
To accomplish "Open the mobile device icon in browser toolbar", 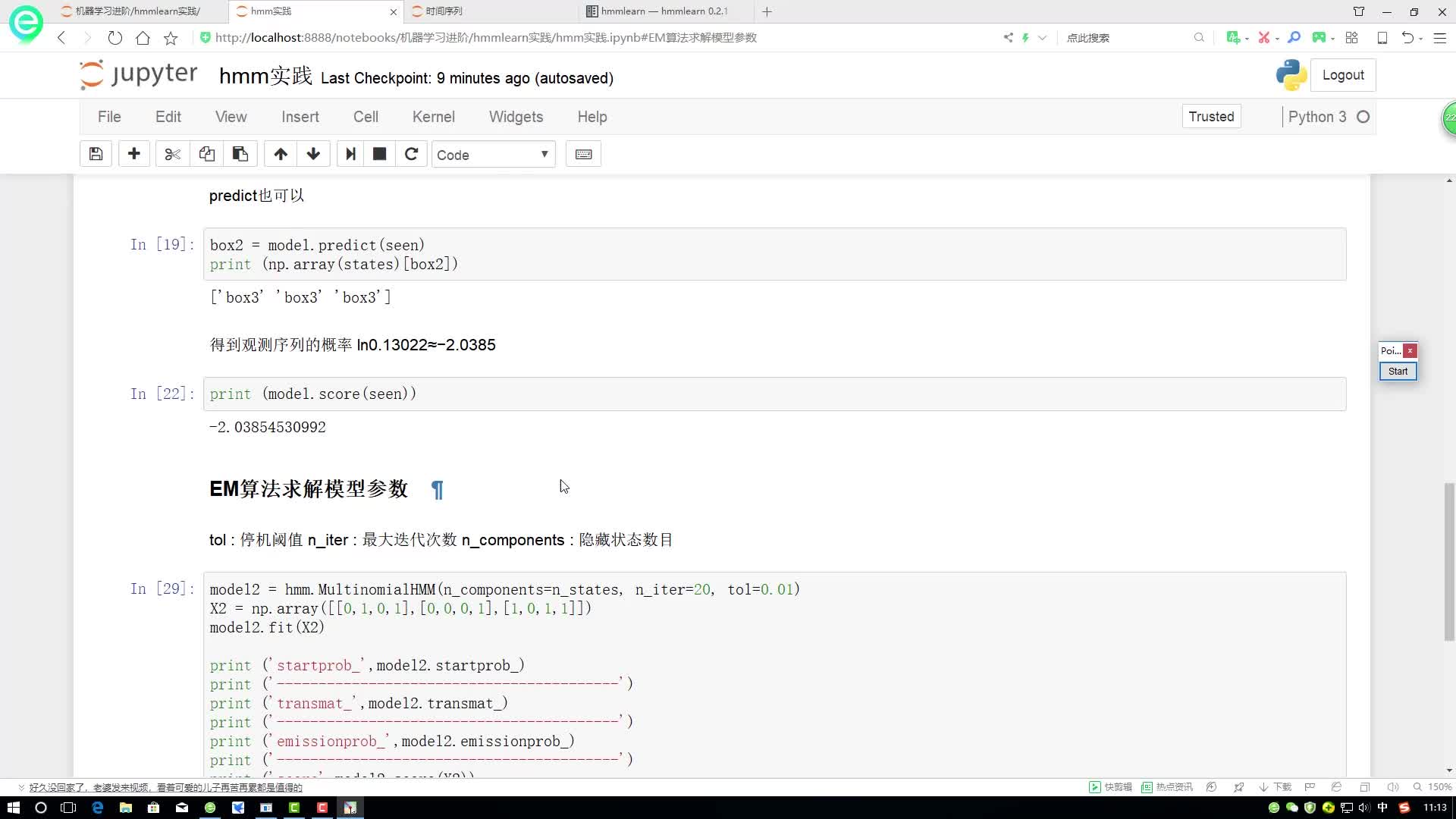I will point(1382,38).
